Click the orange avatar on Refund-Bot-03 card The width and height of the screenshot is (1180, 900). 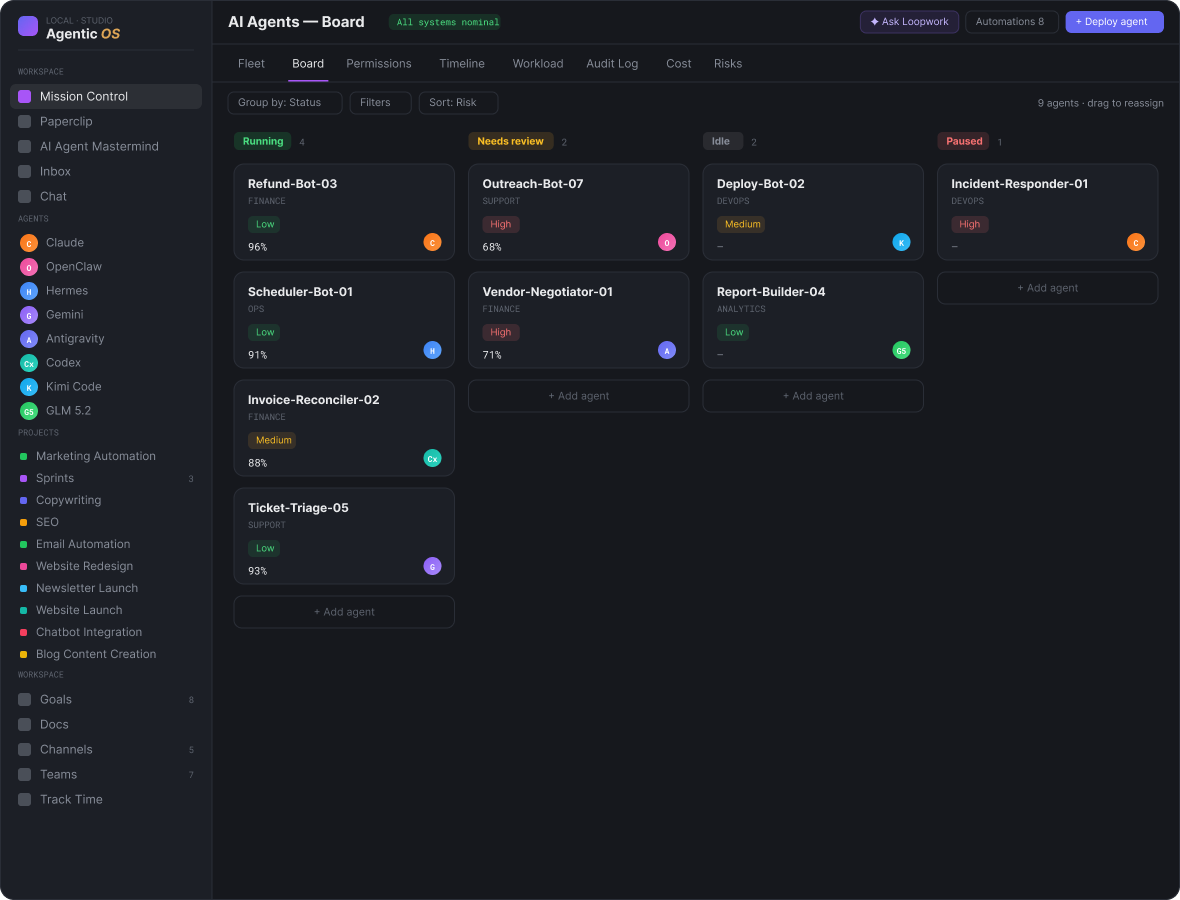pyautogui.click(x=432, y=242)
